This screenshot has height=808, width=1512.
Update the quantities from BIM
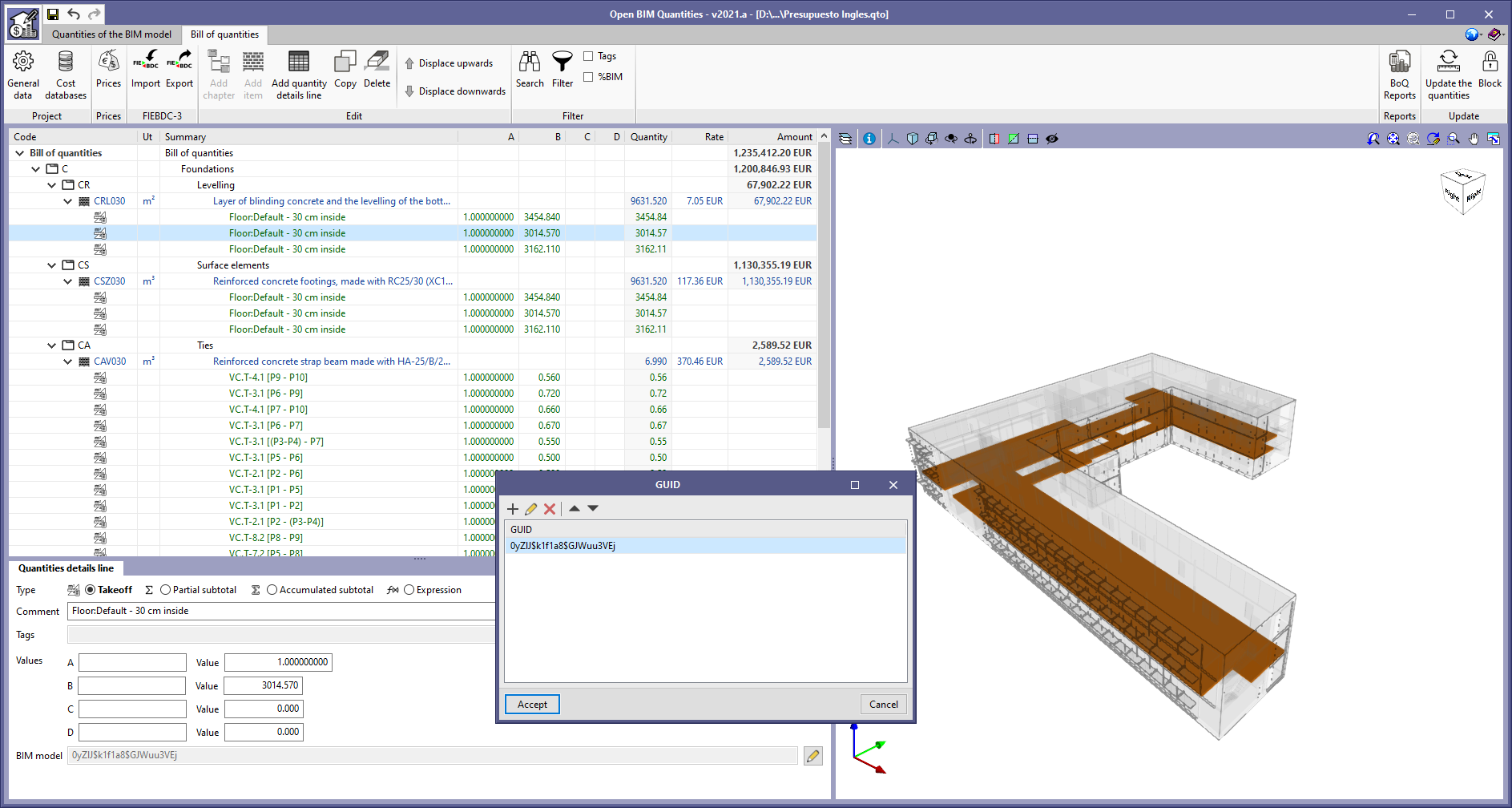point(1449,75)
